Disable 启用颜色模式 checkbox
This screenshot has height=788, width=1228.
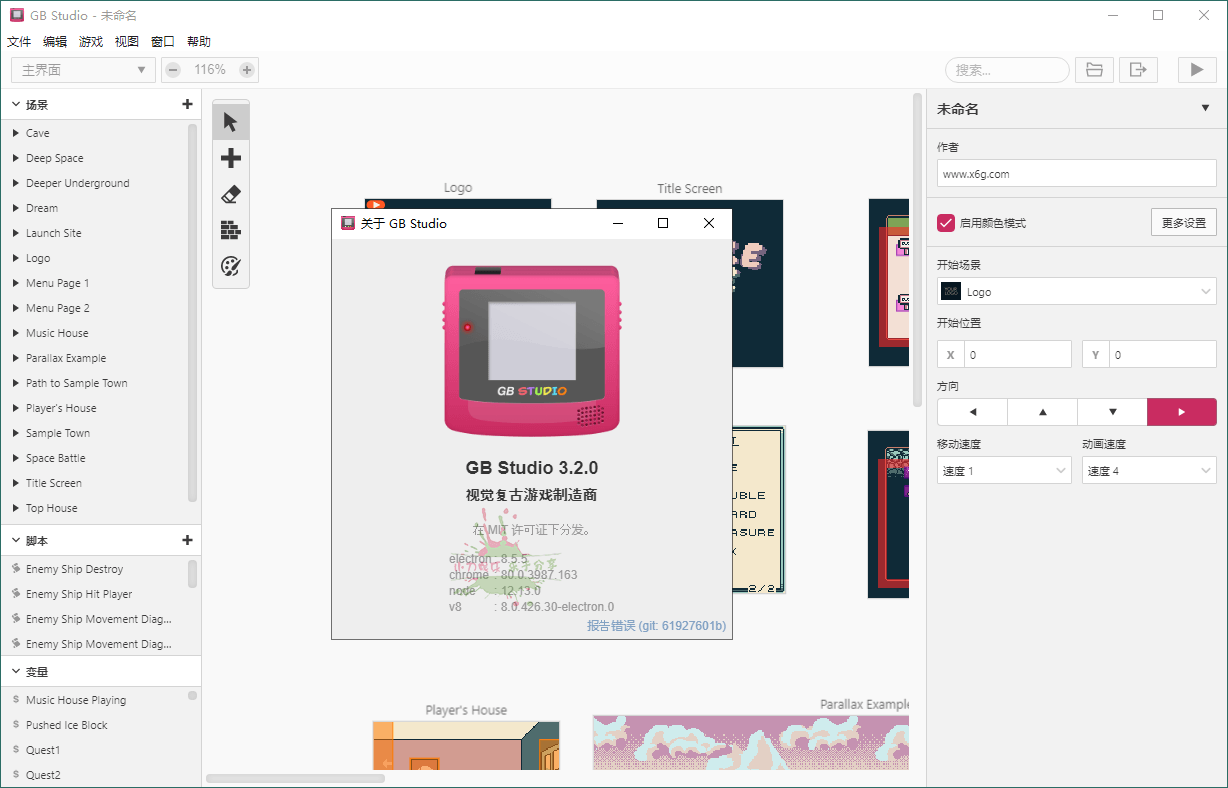pos(946,222)
